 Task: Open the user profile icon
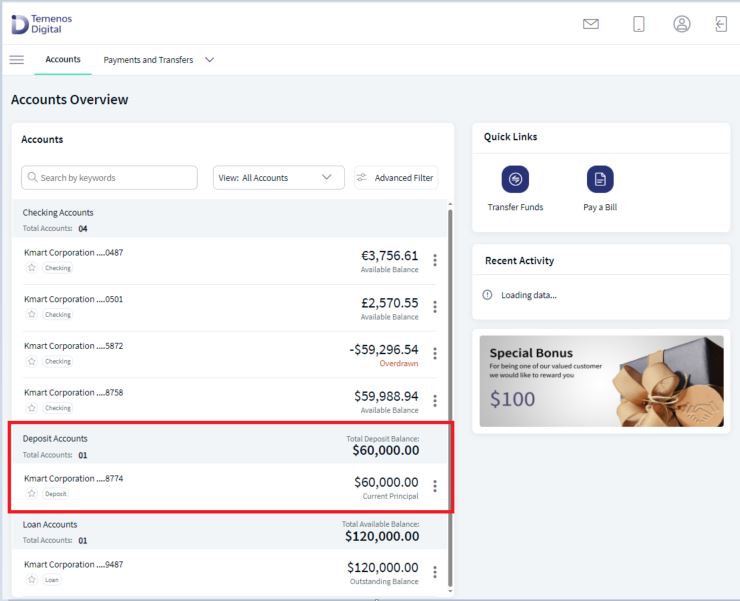point(681,24)
